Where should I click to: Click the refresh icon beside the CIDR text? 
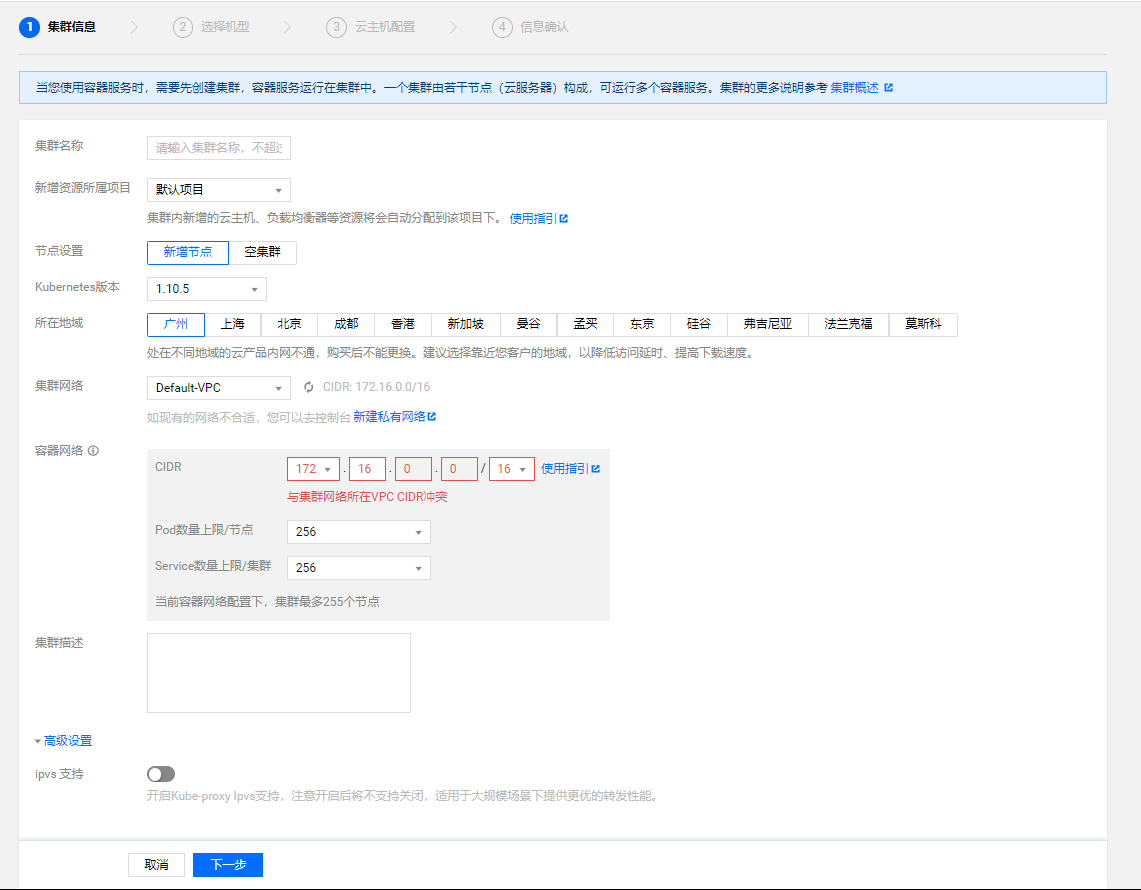click(309, 387)
